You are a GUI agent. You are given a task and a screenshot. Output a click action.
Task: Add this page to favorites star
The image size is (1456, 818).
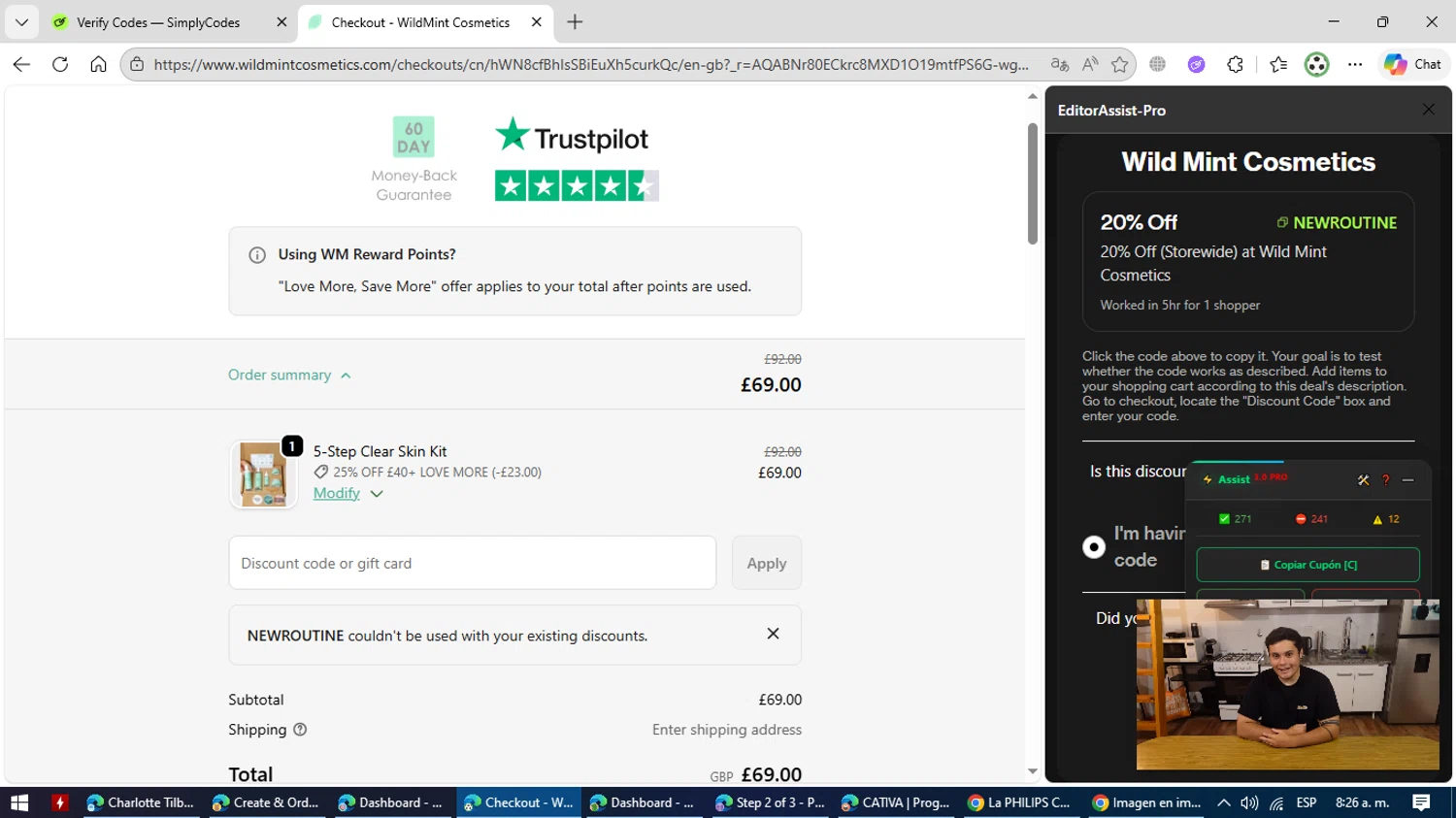[1120, 64]
